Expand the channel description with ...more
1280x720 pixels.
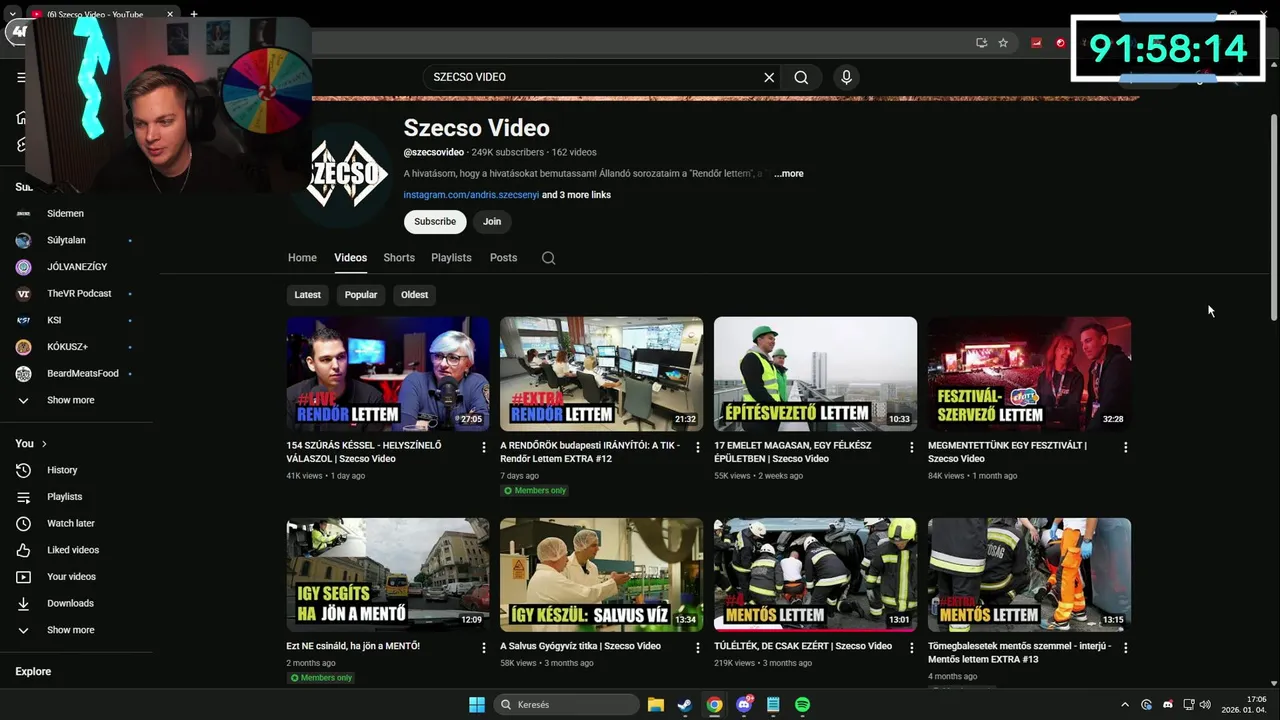coord(788,174)
